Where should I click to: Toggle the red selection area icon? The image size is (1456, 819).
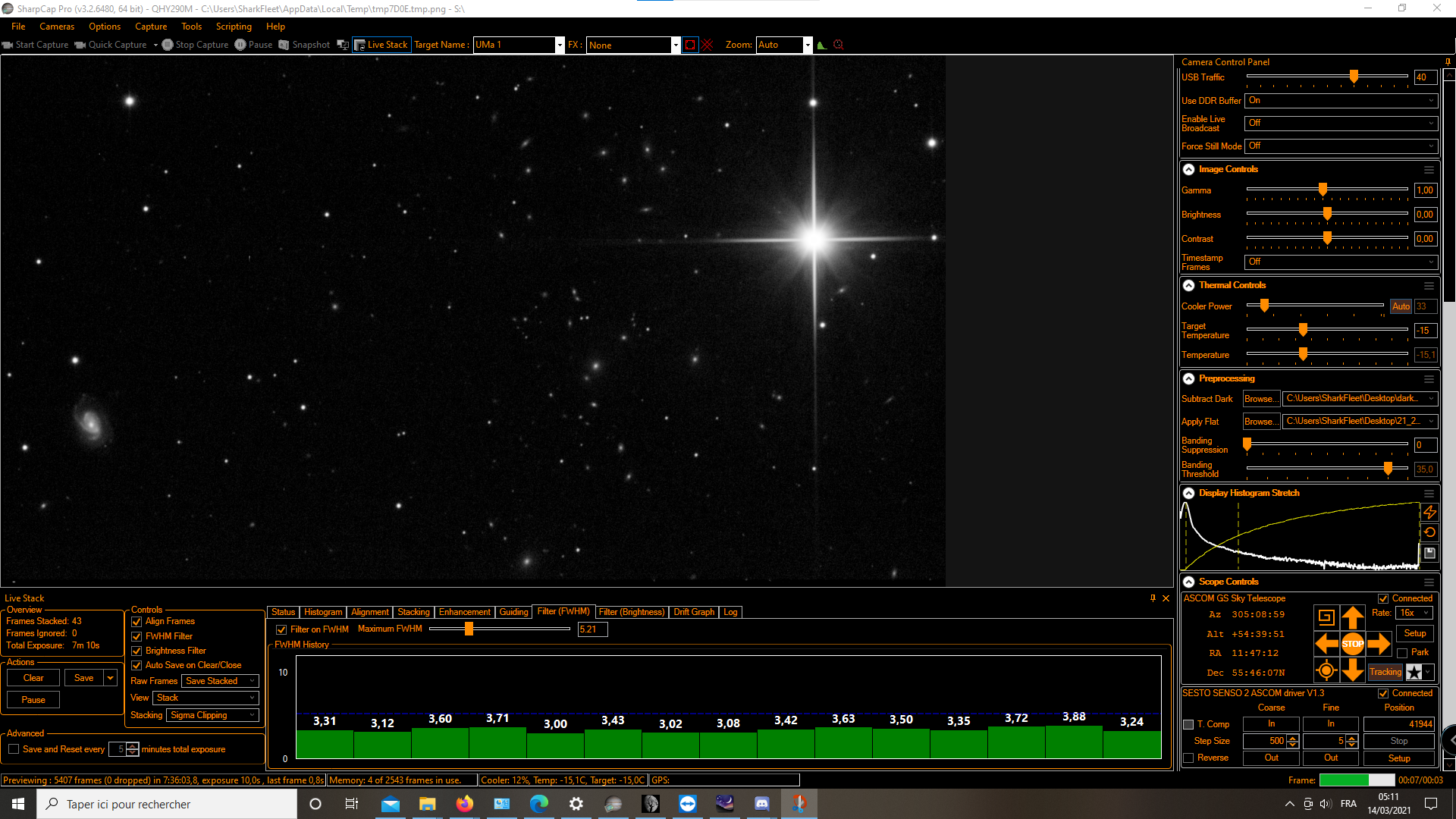tap(689, 45)
